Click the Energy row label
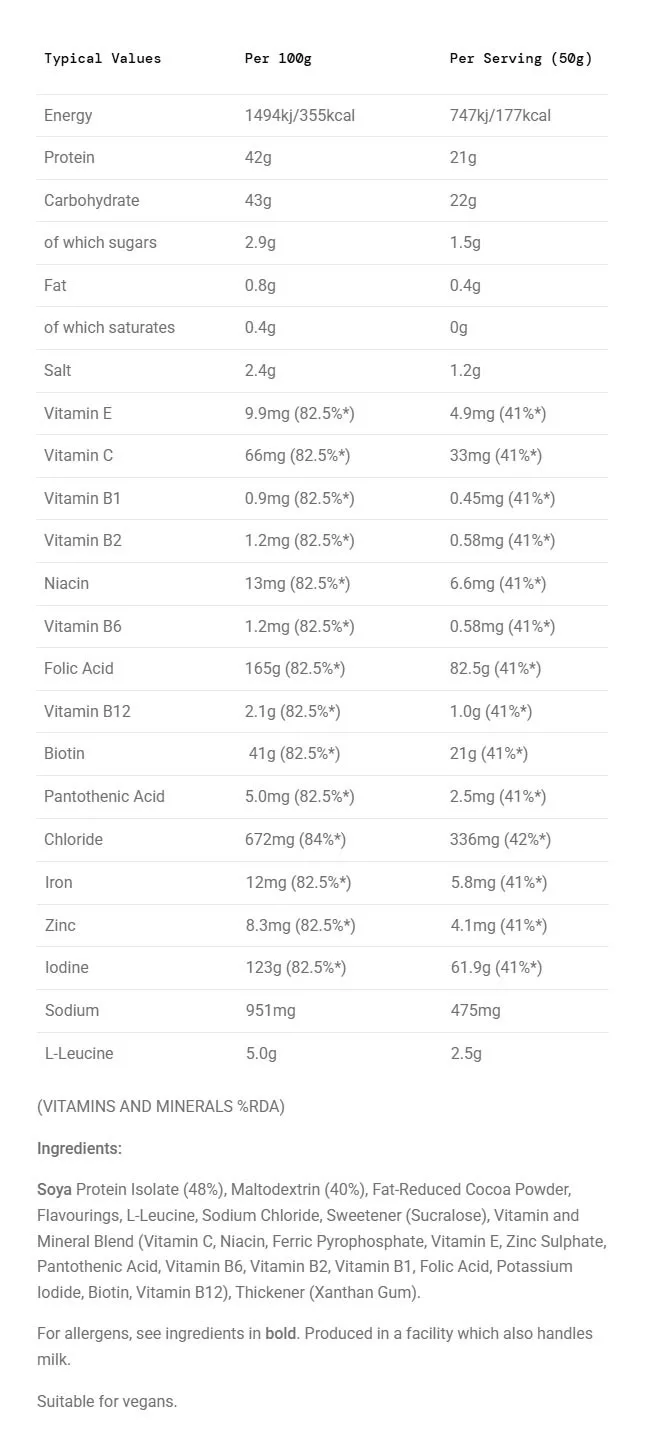The width and height of the screenshot is (651, 1447). click(x=68, y=116)
